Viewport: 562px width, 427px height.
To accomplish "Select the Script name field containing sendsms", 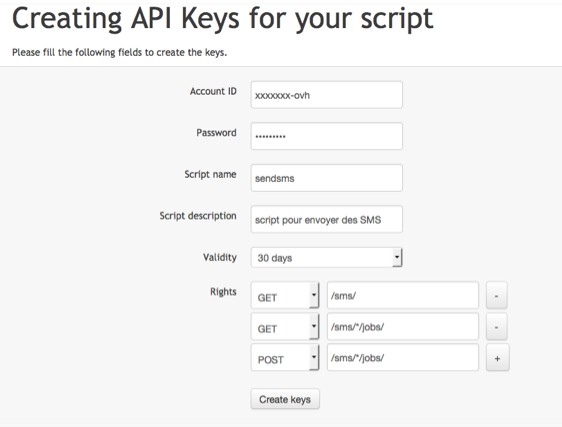I will [x=327, y=178].
